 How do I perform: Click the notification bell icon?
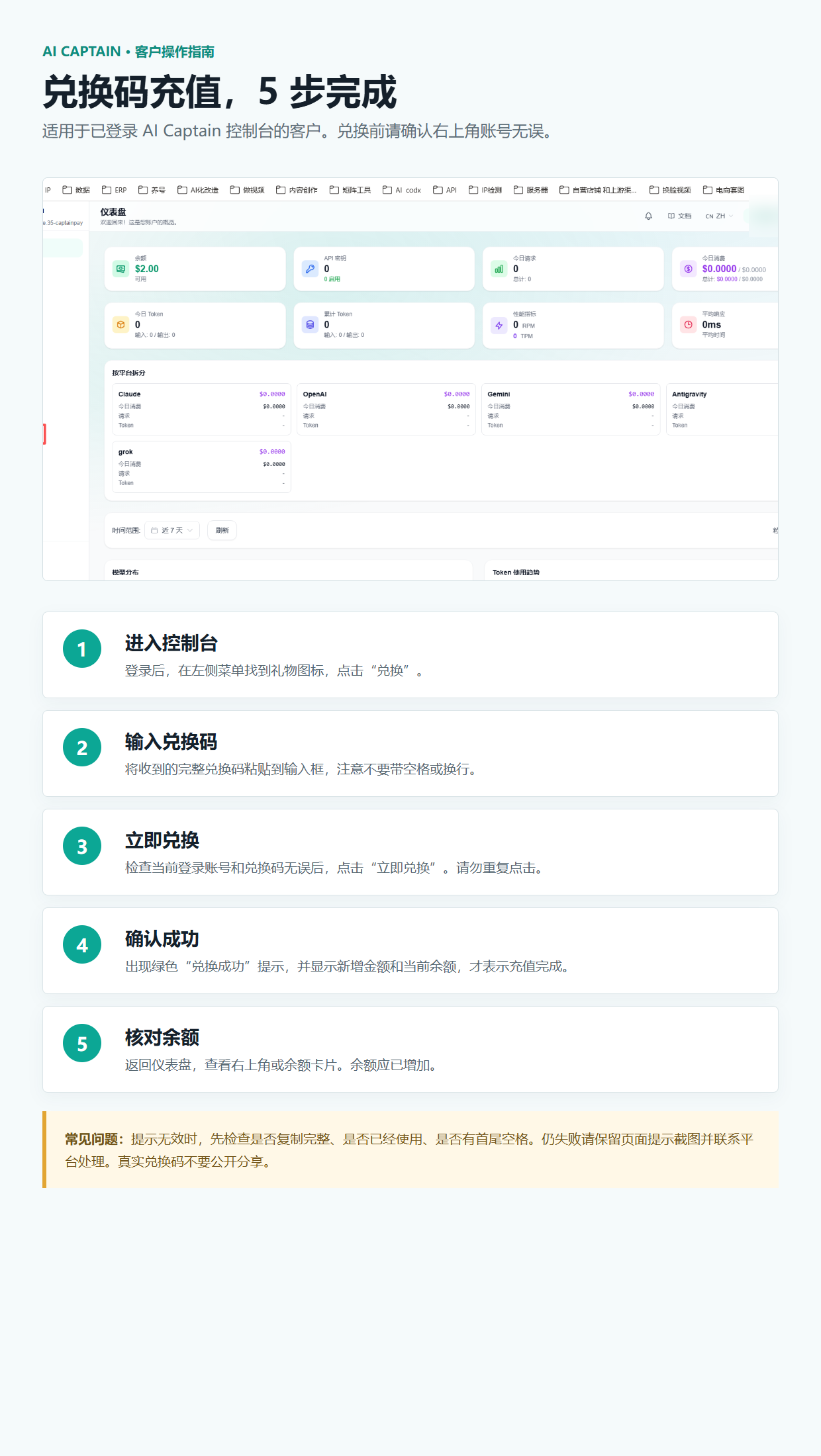coord(648,216)
